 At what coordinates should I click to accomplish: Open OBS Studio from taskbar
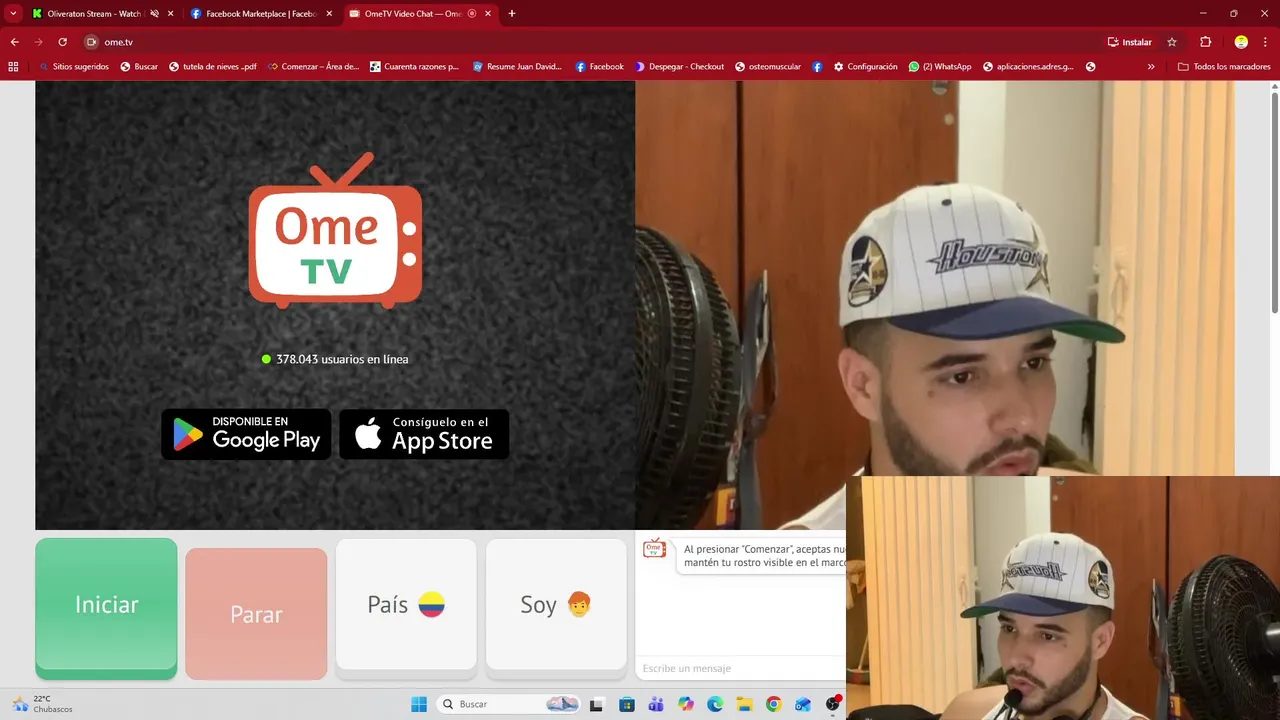(x=833, y=704)
